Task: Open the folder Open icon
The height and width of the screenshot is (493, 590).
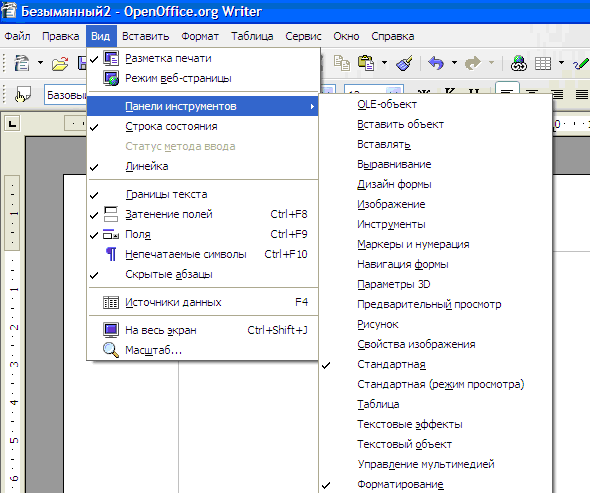Action: tap(60, 63)
